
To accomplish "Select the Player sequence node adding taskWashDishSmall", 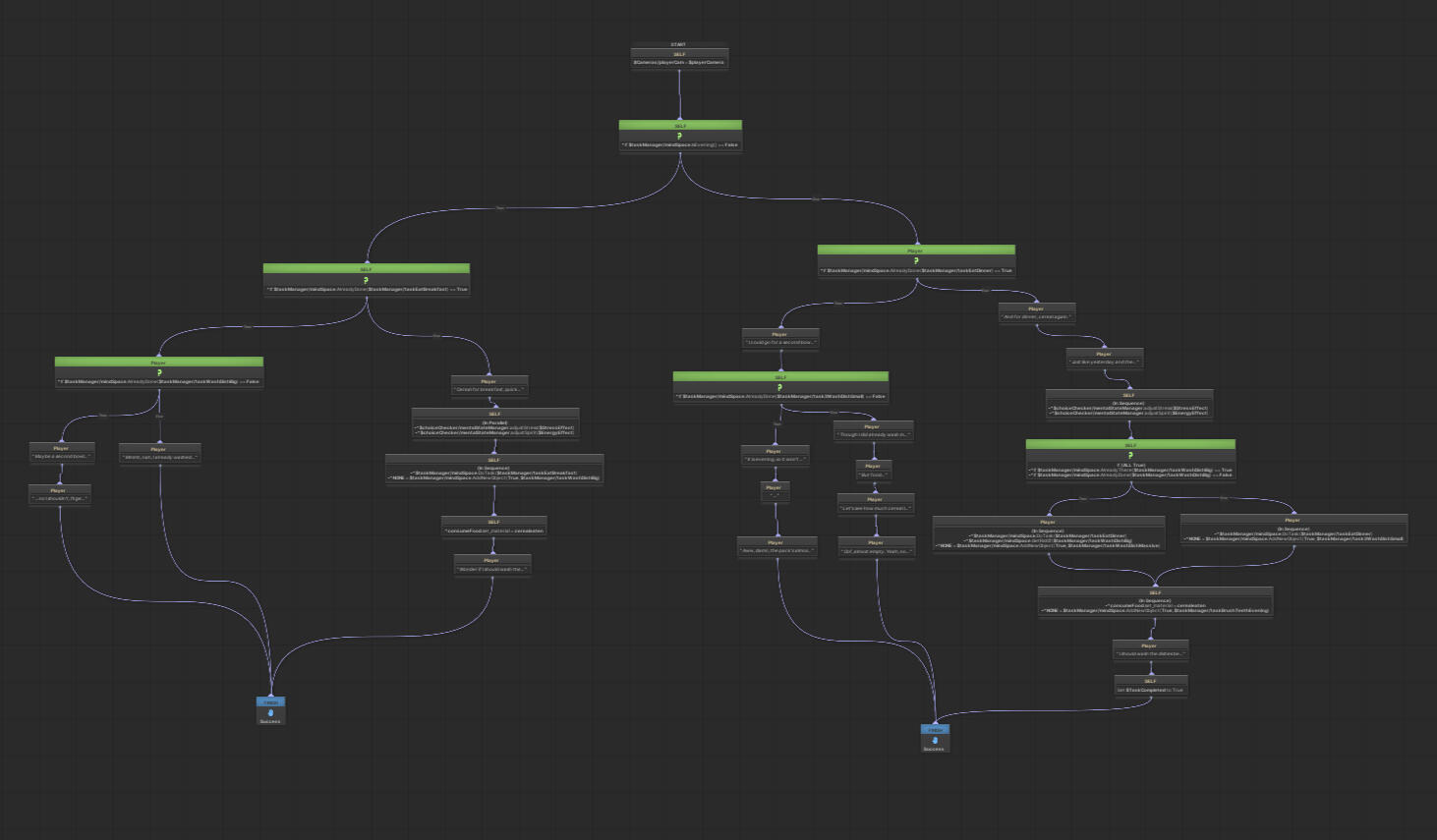I will click(1293, 530).
